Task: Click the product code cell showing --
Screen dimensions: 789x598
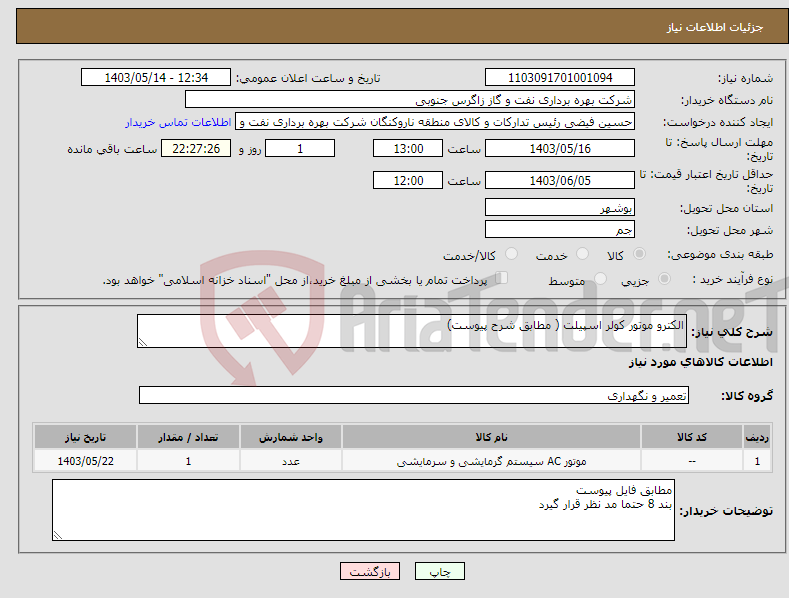Action: (x=692, y=461)
